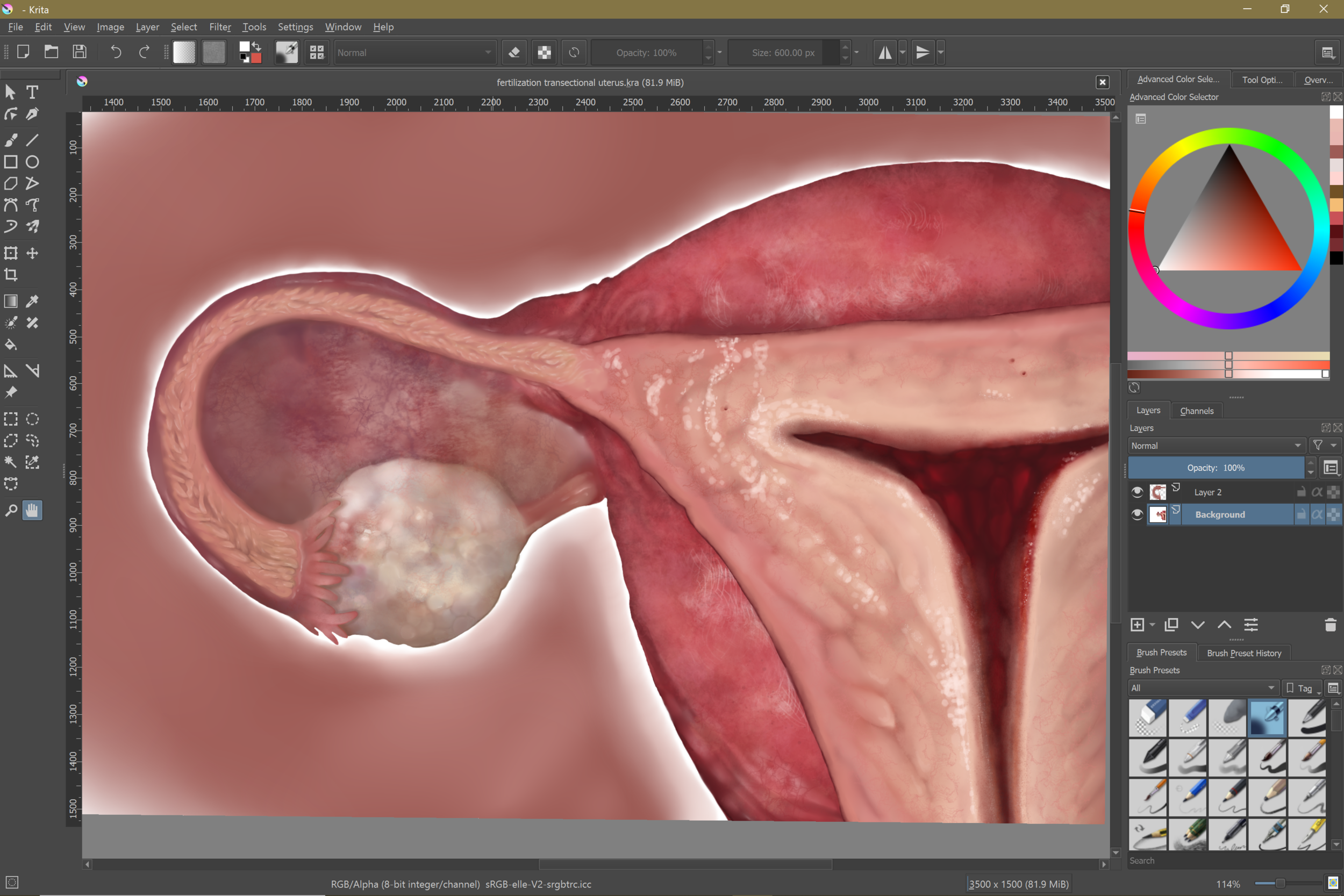This screenshot has height=896, width=1344.
Task: Pick the Rectangular Selection tool
Action: tap(10, 419)
